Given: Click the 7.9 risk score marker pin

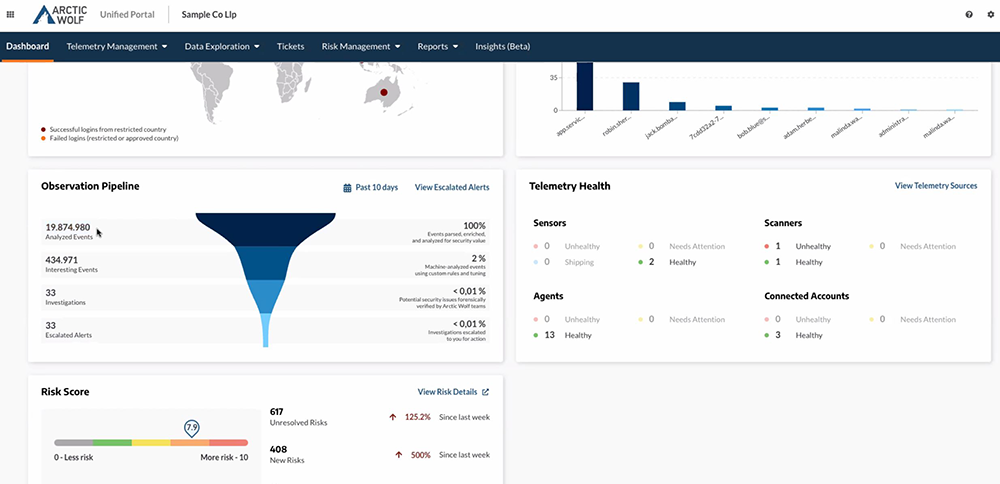Looking at the screenshot, I should 191,428.
